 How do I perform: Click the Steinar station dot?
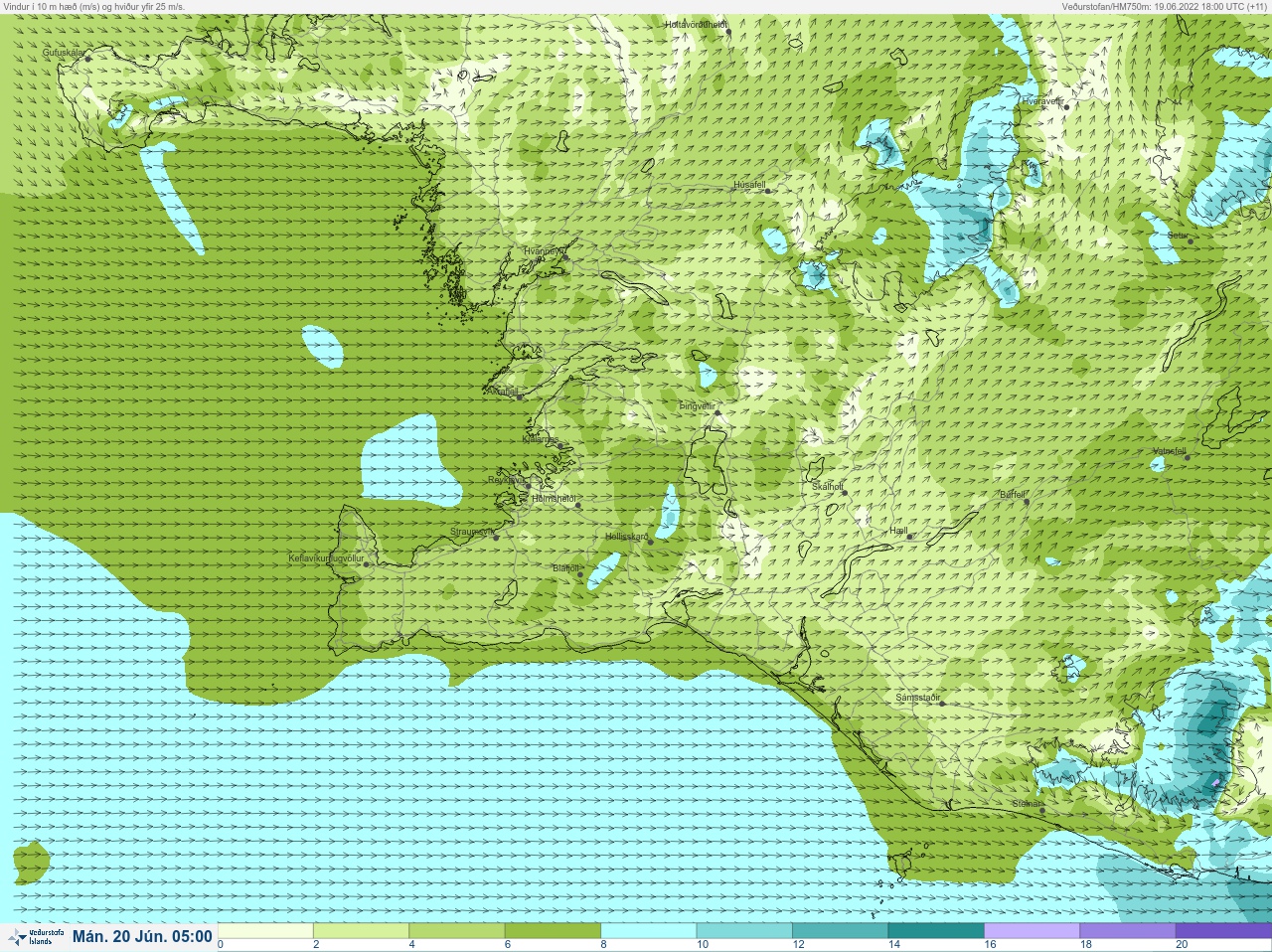[1042, 810]
